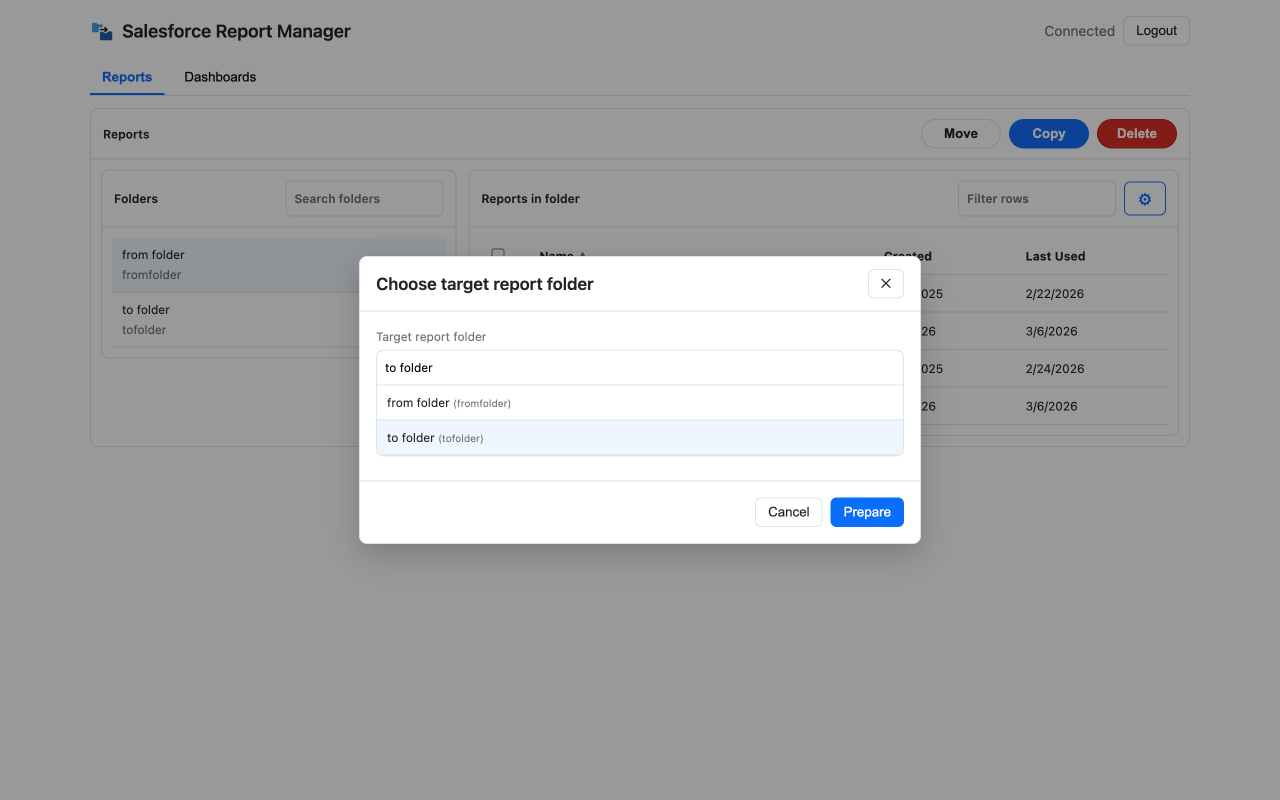The height and width of the screenshot is (800, 1280).
Task: Click the Filter rows input field
Action: 1036,198
